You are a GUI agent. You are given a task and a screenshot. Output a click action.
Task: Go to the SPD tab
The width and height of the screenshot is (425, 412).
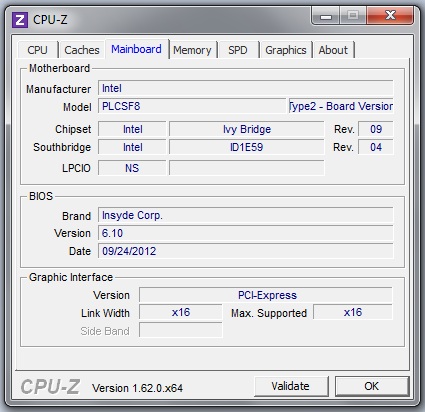click(x=238, y=50)
